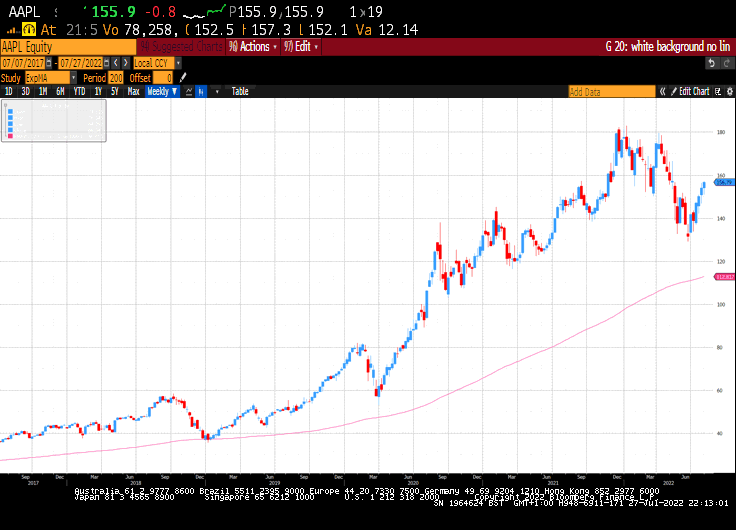Click the Va value 12.14
The height and width of the screenshot is (530, 736).
coord(398,30)
